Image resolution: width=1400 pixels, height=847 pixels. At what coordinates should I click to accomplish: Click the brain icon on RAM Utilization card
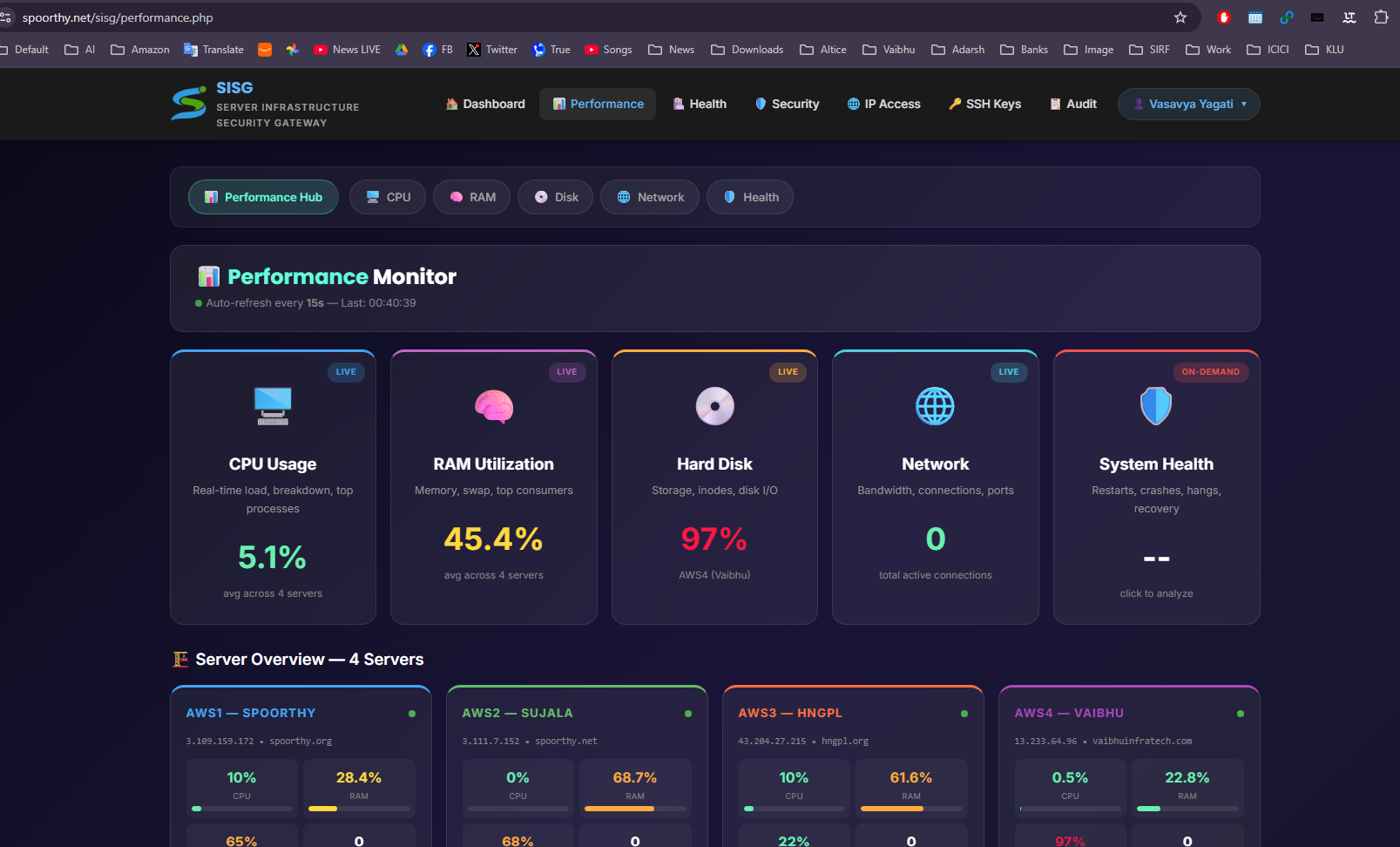pos(494,406)
